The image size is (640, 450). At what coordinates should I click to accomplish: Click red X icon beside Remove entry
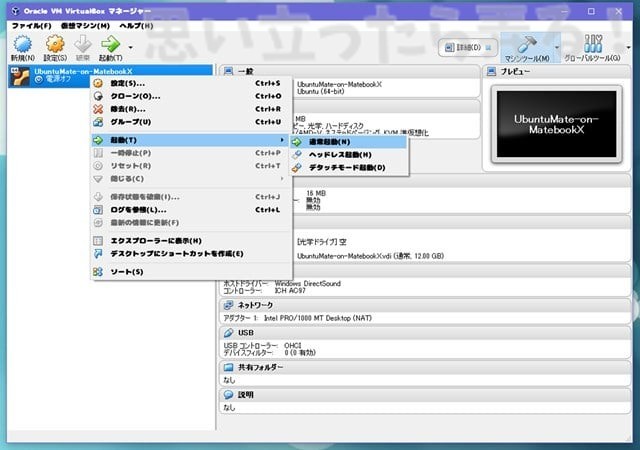pos(98,109)
